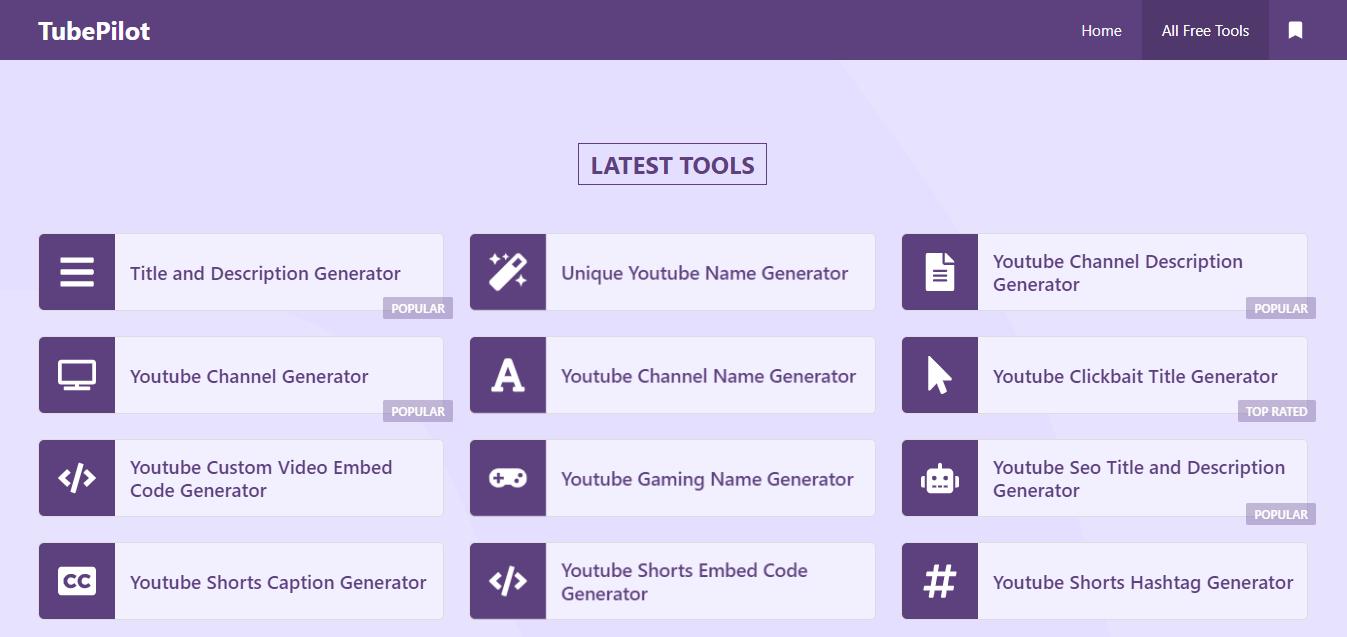
Task: Click the TOP RATED badge on Clickbait Title
Action: (1276, 411)
